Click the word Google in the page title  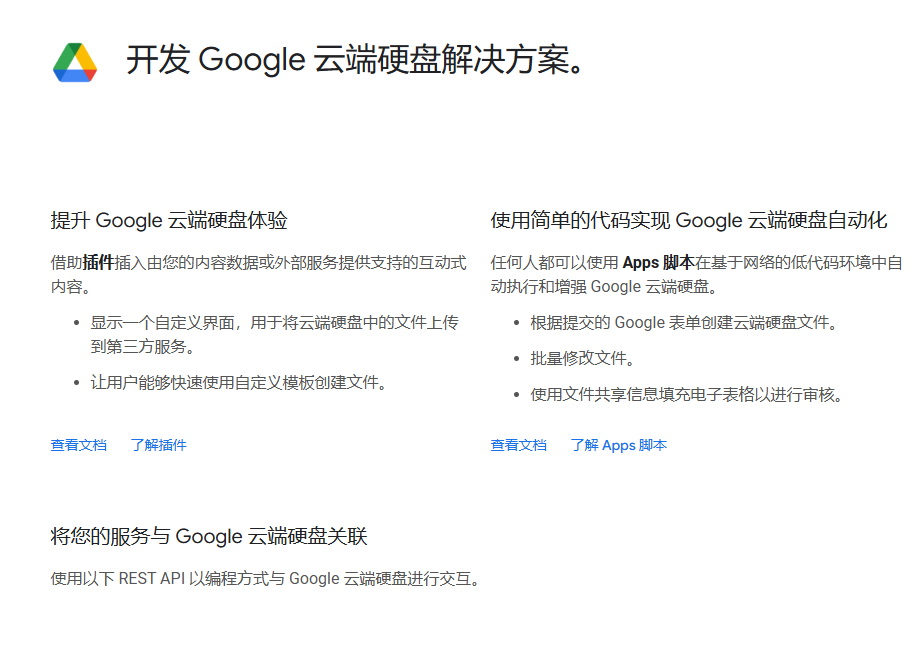click(x=252, y=60)
